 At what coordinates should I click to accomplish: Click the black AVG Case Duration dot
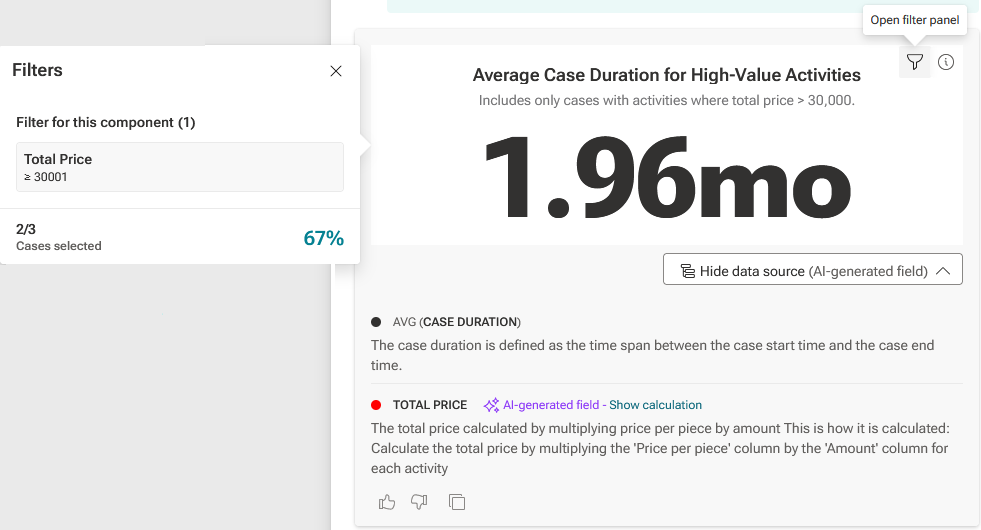tap(376, 322)
